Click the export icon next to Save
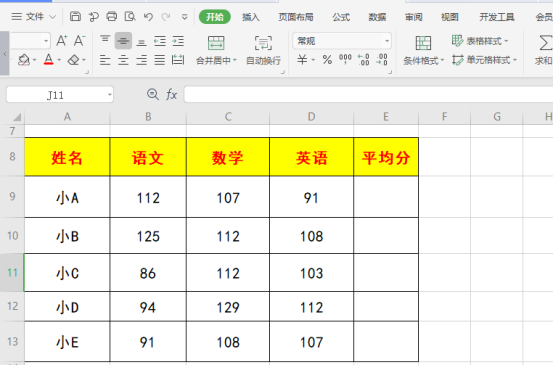The image size is (554, 366). (94, 17)
